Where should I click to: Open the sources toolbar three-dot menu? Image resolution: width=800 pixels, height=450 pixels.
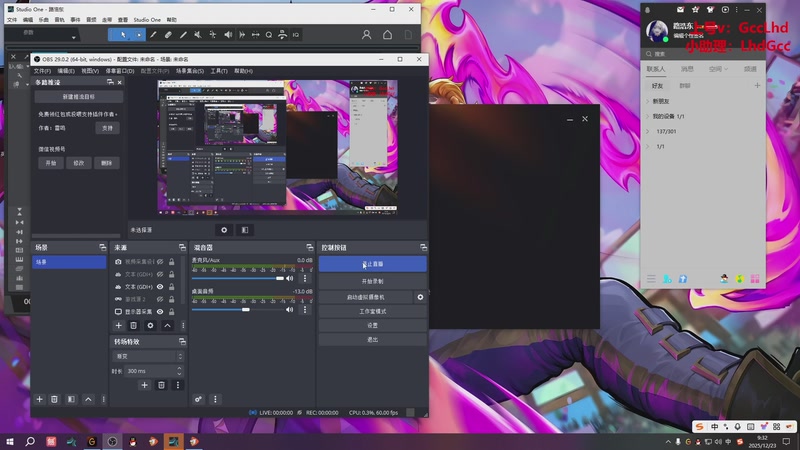tap(183, 326)
